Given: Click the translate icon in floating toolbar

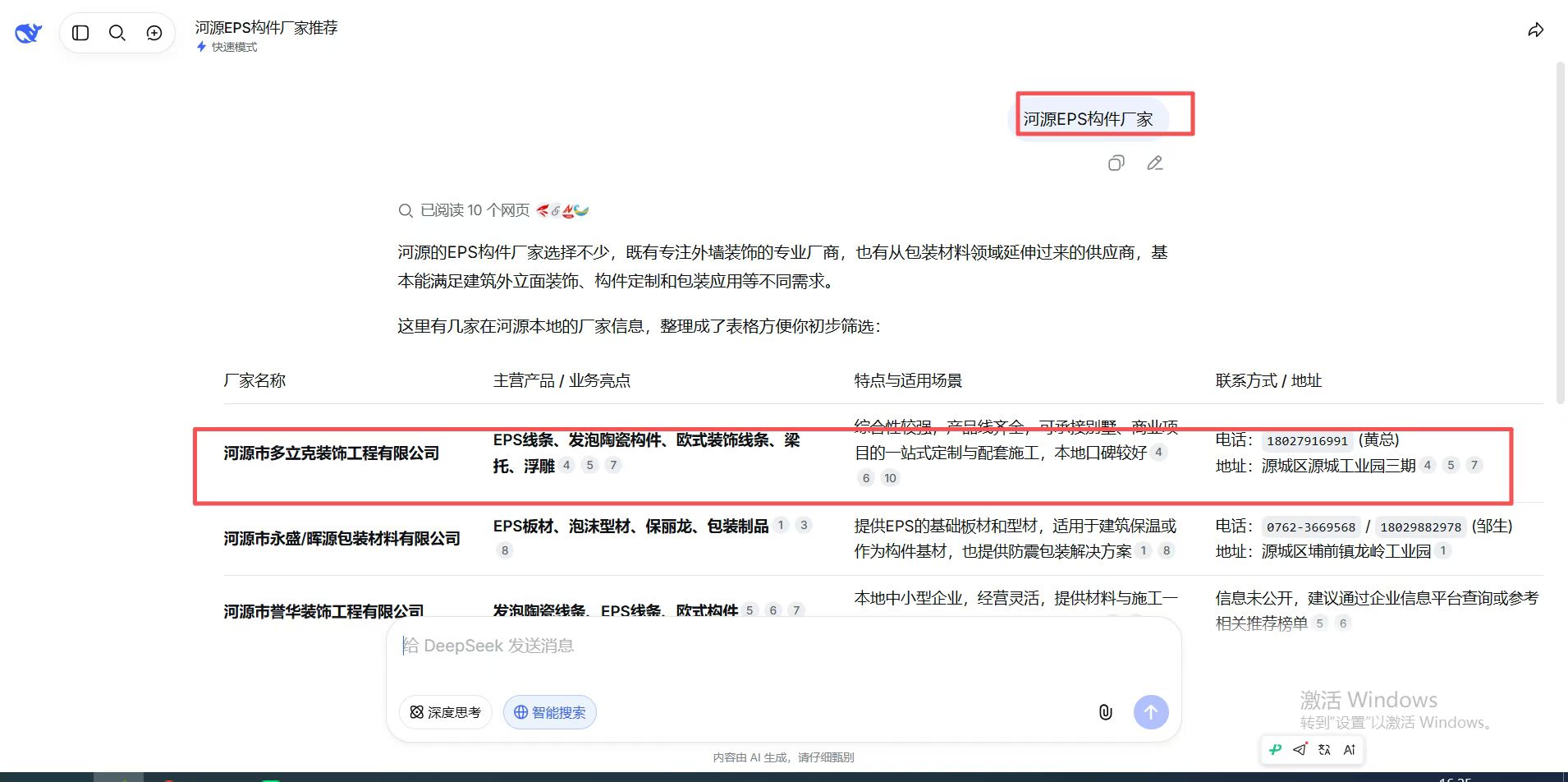Looking at the screenshot, I should pyautogui.click(x=1324, y=749).
